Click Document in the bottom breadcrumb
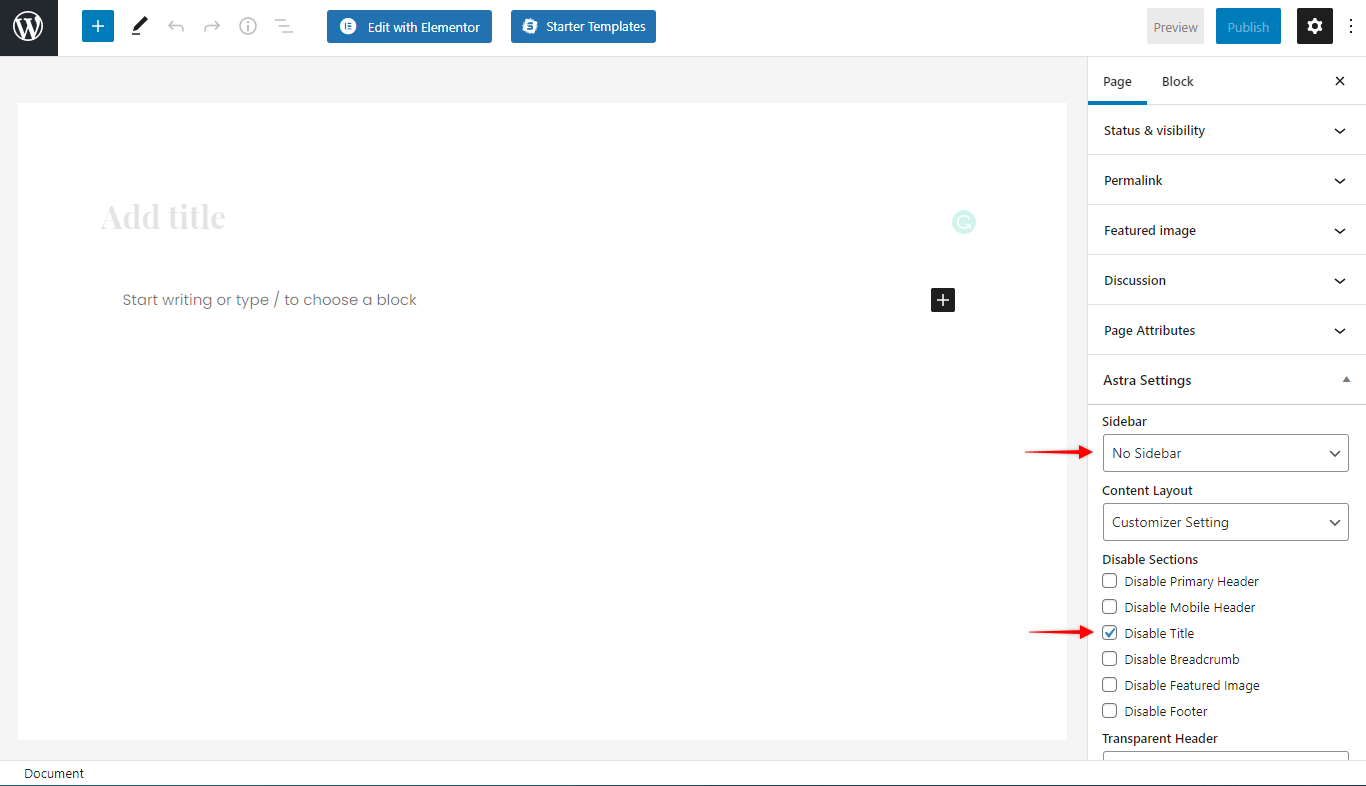1366x786 pixels. pos(54,773)
